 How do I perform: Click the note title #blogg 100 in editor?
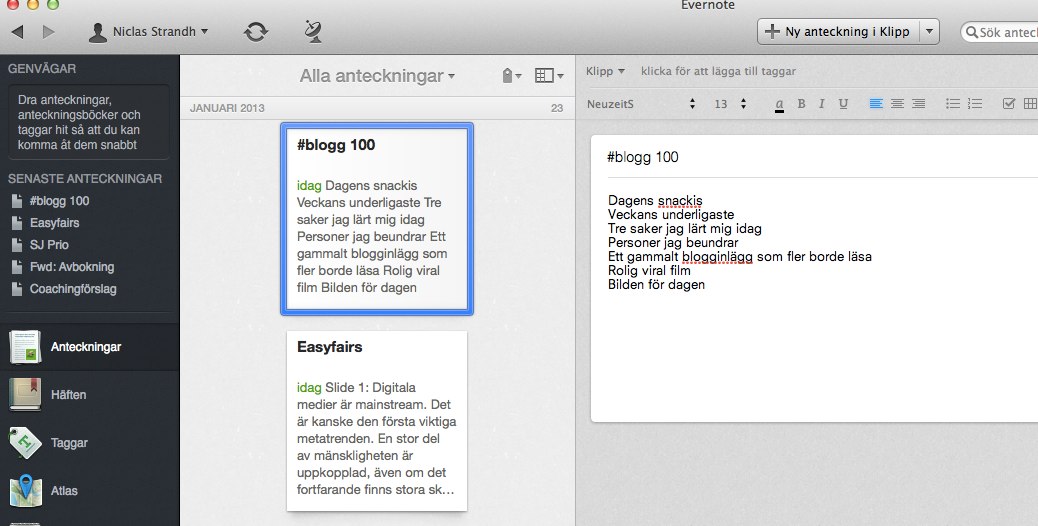tap(643, 157)
